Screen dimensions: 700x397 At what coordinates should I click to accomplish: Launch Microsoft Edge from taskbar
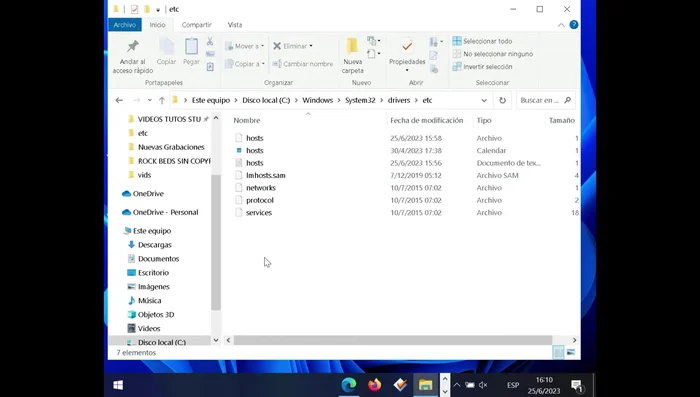(x=349, y=385)
